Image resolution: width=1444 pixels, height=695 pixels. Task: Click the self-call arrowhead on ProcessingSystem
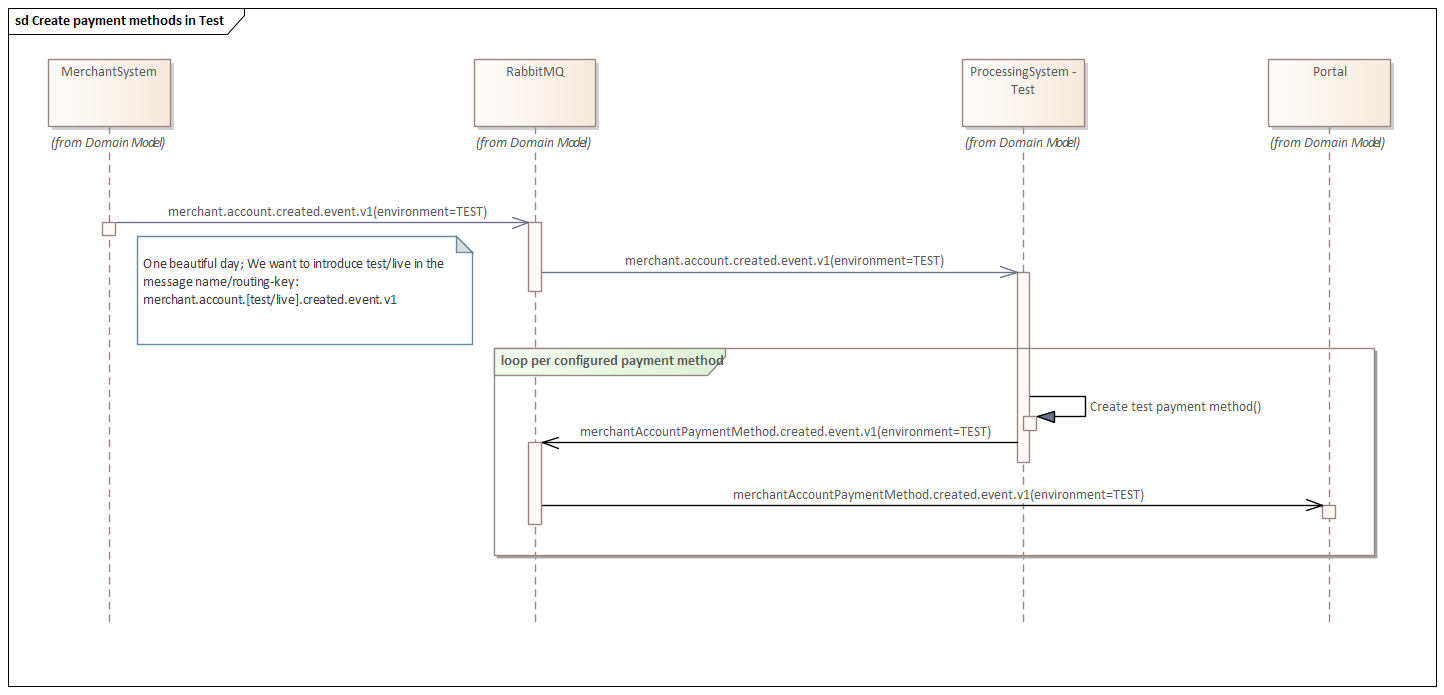pos(1045,416)
